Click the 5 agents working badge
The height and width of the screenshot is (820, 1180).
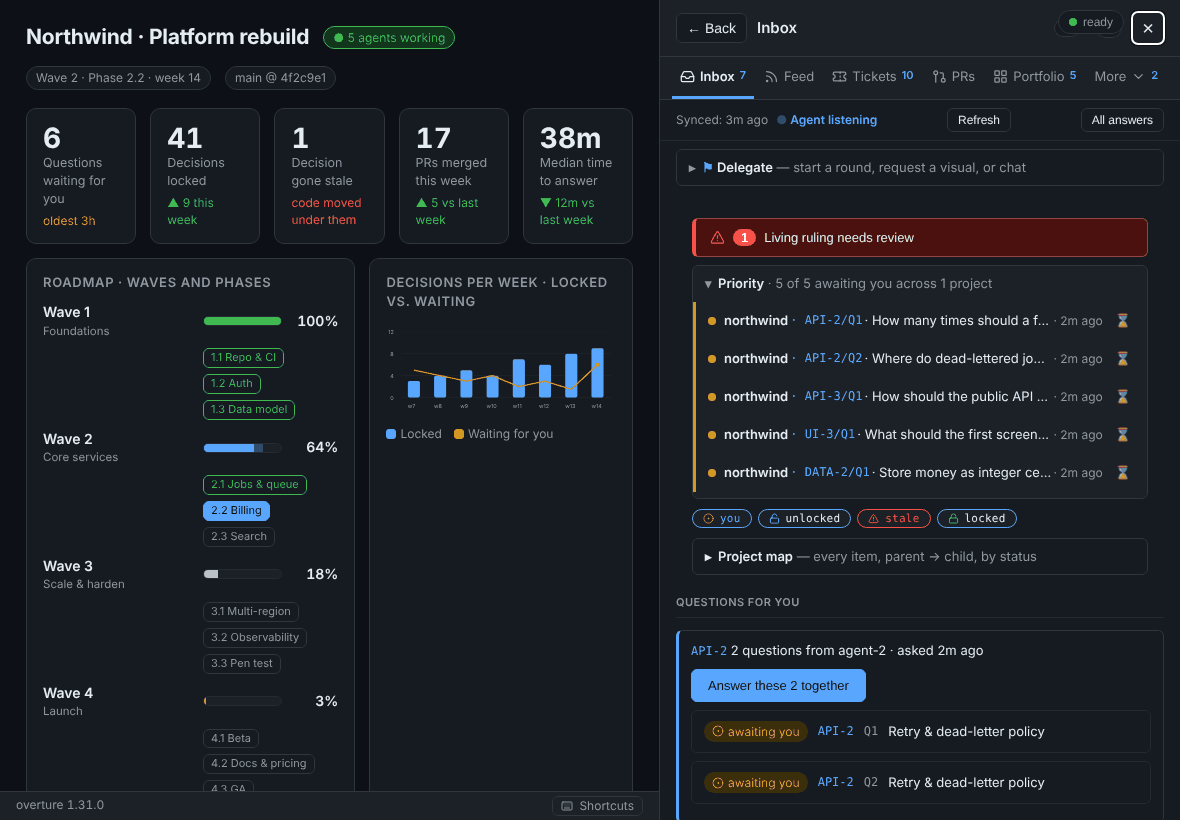tap(389, 38)
